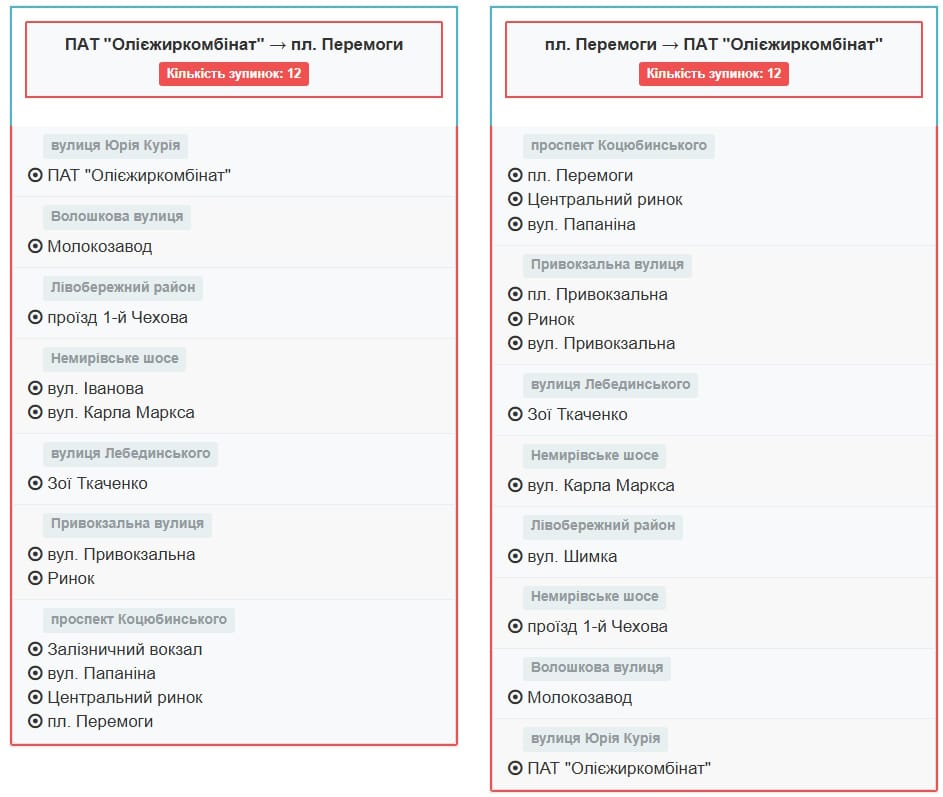This screenshot has width=943, height=797.
Task: Click the marker icon of "Ринок" listed under "пл. Привокзальна"
Action: (515, 319)
